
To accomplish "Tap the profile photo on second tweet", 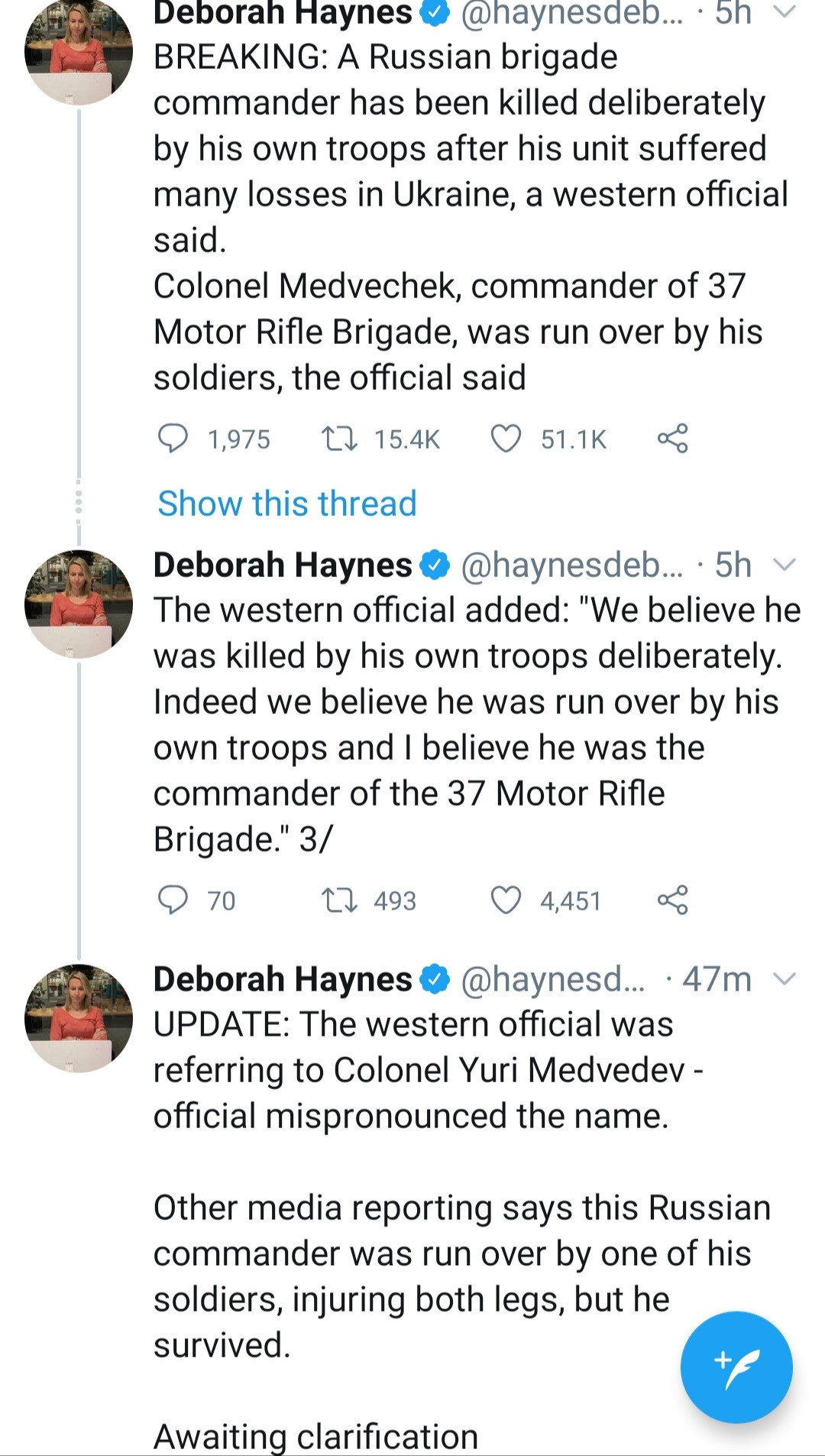I will pyautogui.click(x=78, y=604).
